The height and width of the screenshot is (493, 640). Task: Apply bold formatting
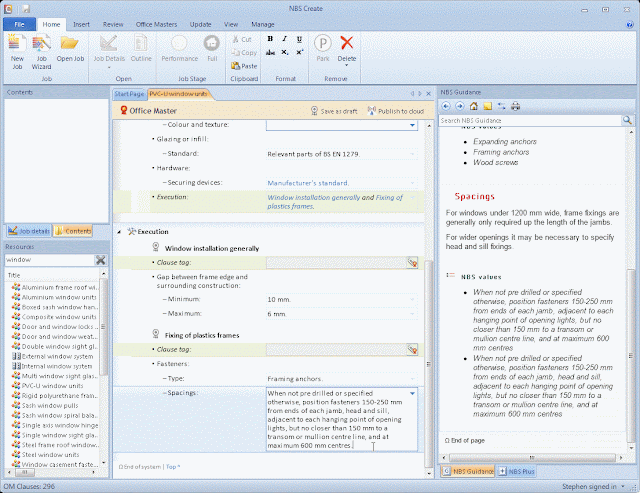point(270,39)
